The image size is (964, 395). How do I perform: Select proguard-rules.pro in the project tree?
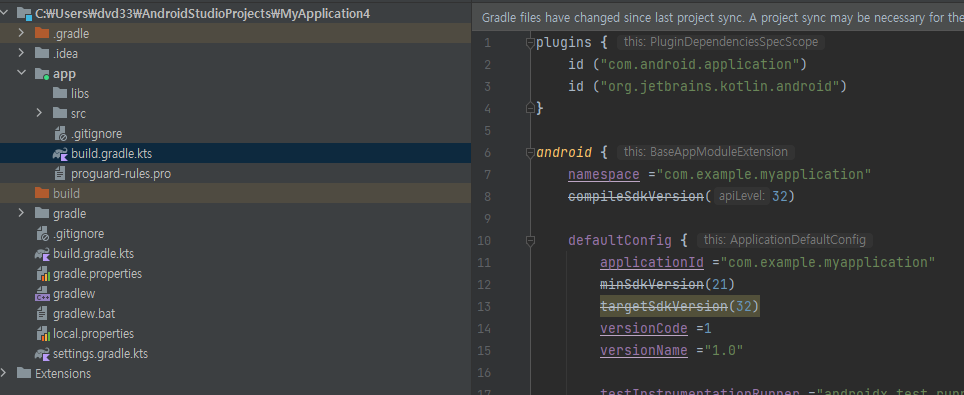click(121, 174)
